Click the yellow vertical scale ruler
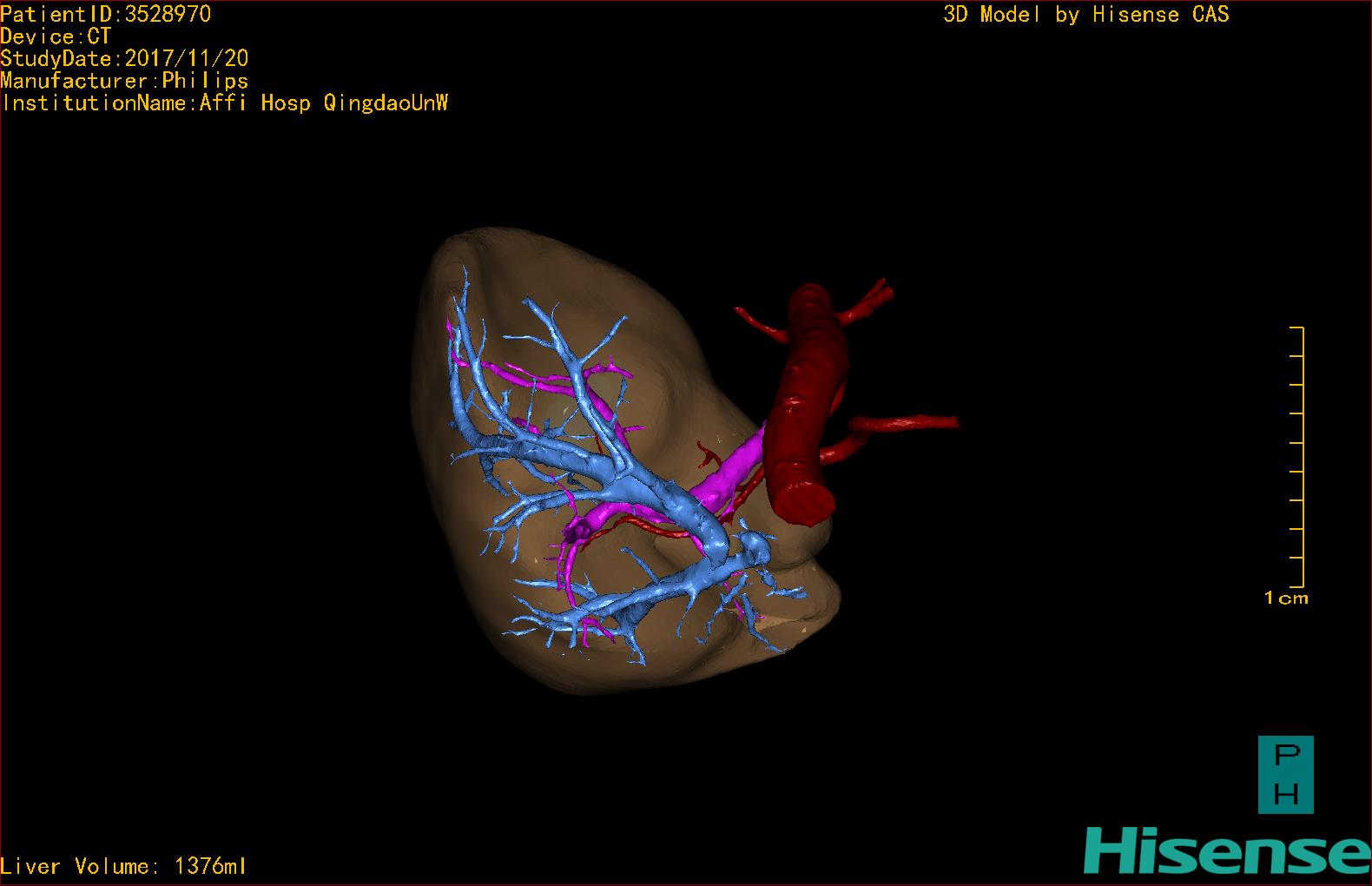The height and width of the screenshot is (886, 1372). 1297,457
